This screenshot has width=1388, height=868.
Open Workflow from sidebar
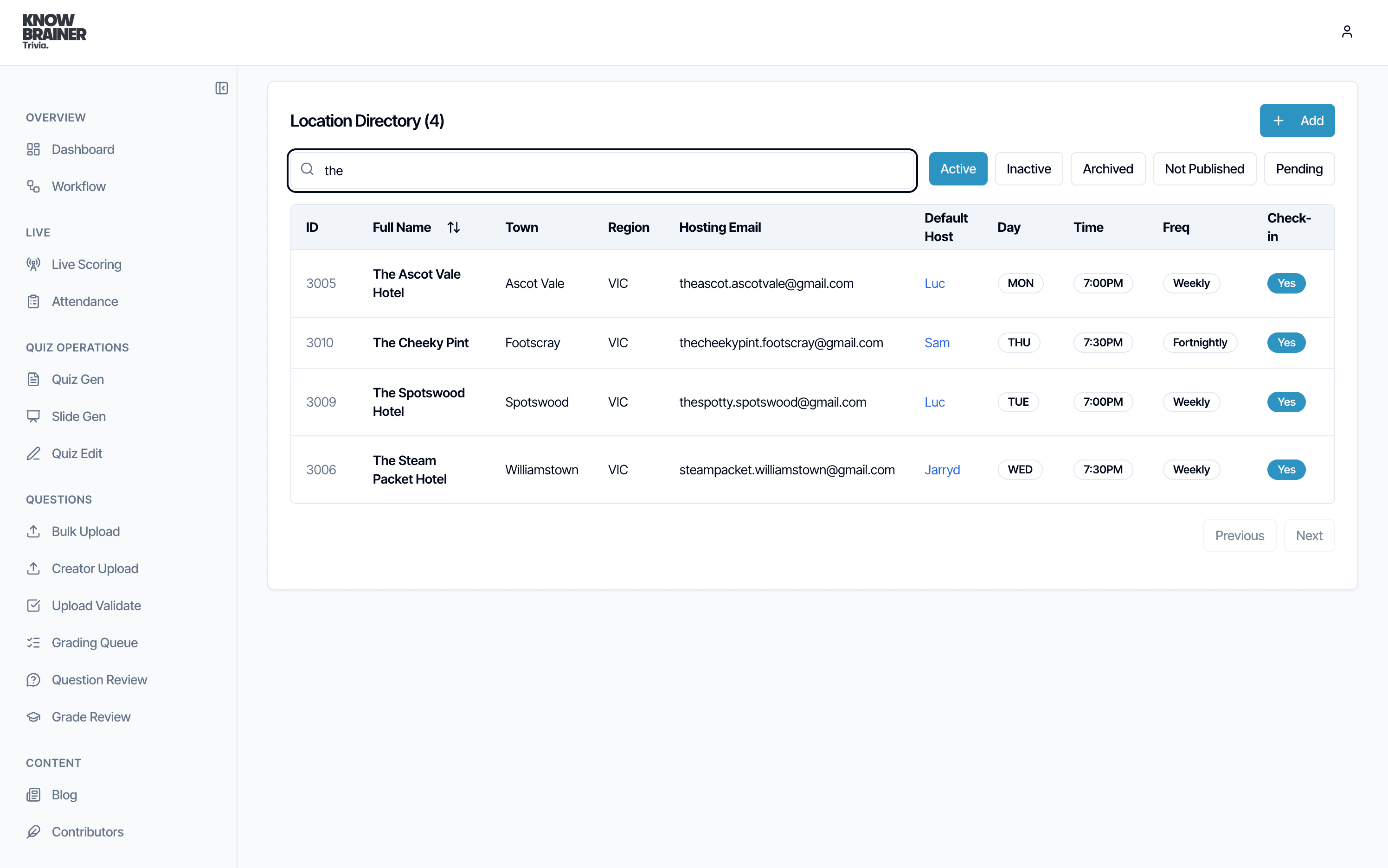[79, 186]
